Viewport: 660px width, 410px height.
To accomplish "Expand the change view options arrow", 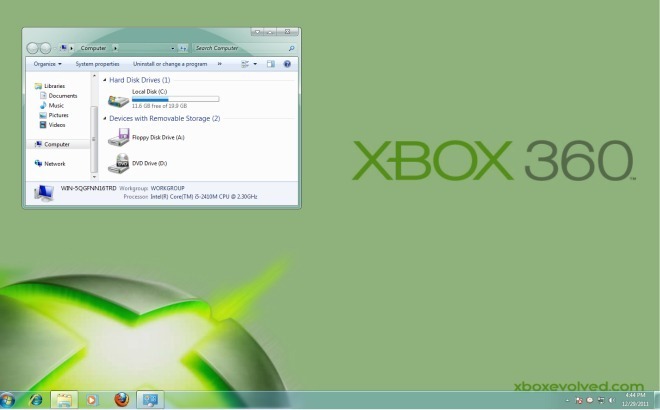I will pos(255,64).
